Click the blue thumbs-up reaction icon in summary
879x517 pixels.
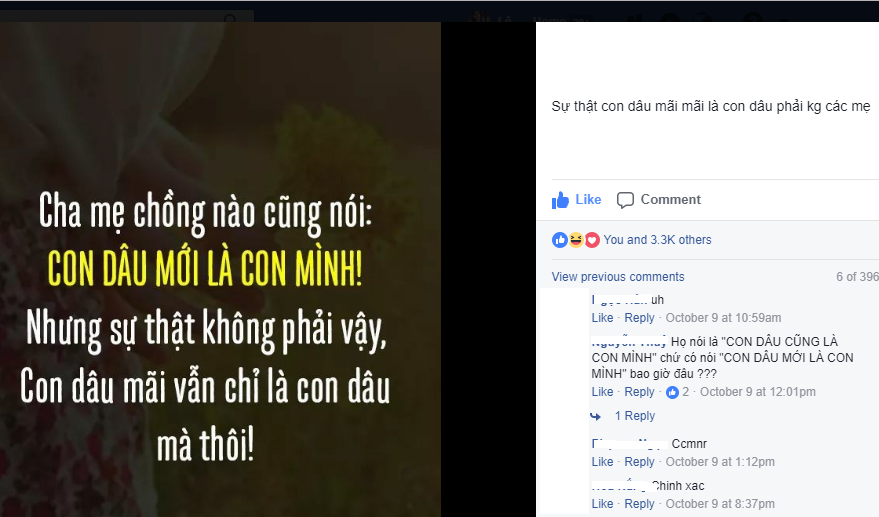559,240
